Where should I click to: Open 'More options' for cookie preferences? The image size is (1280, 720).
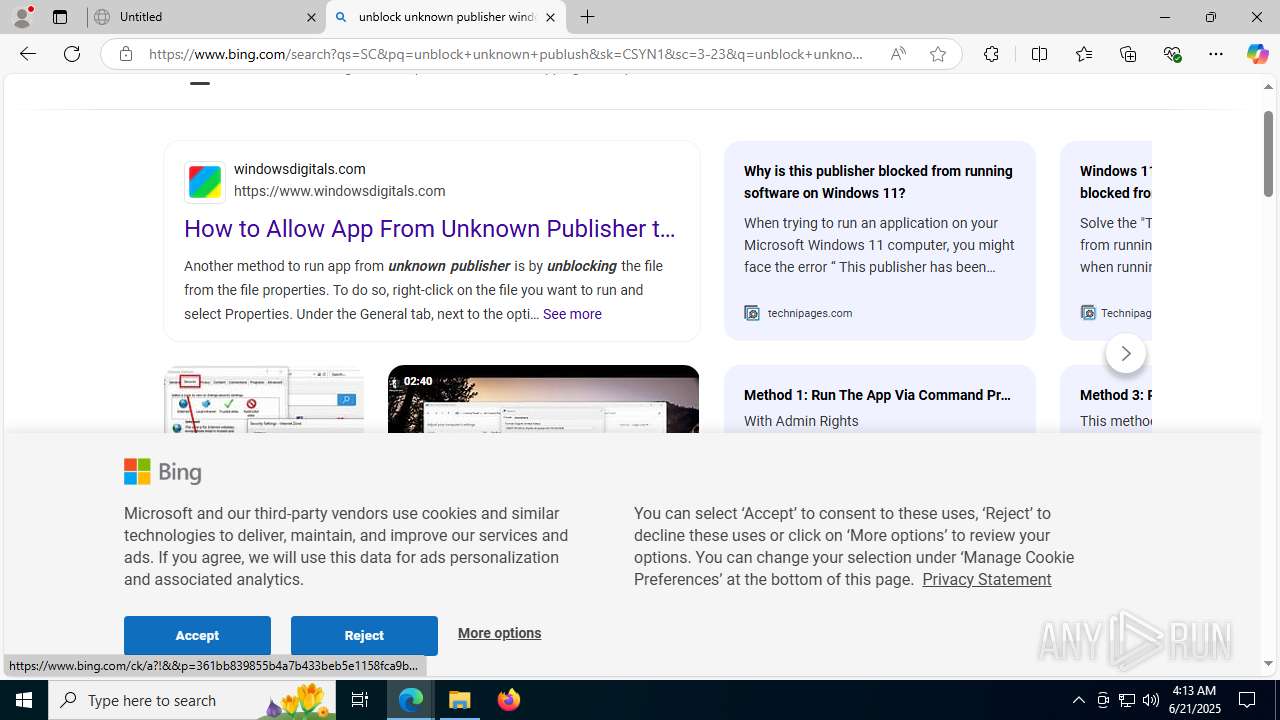click(x=499, y=633)
